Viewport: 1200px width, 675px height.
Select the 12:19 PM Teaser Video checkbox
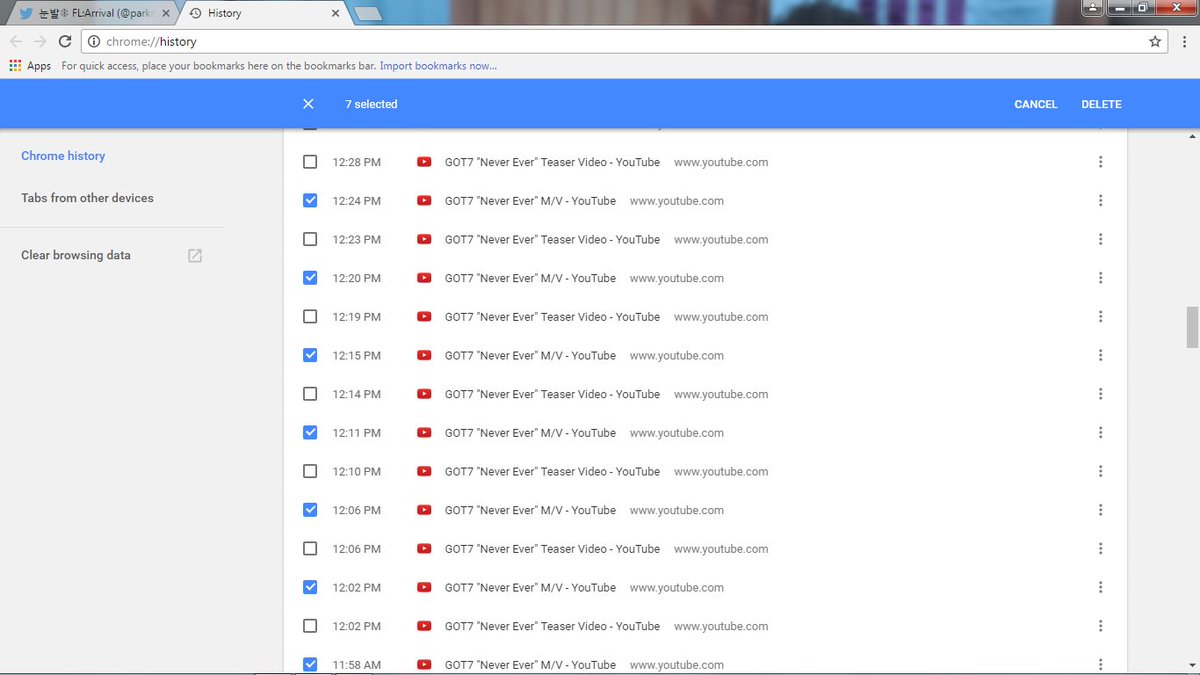coord(310,317)
